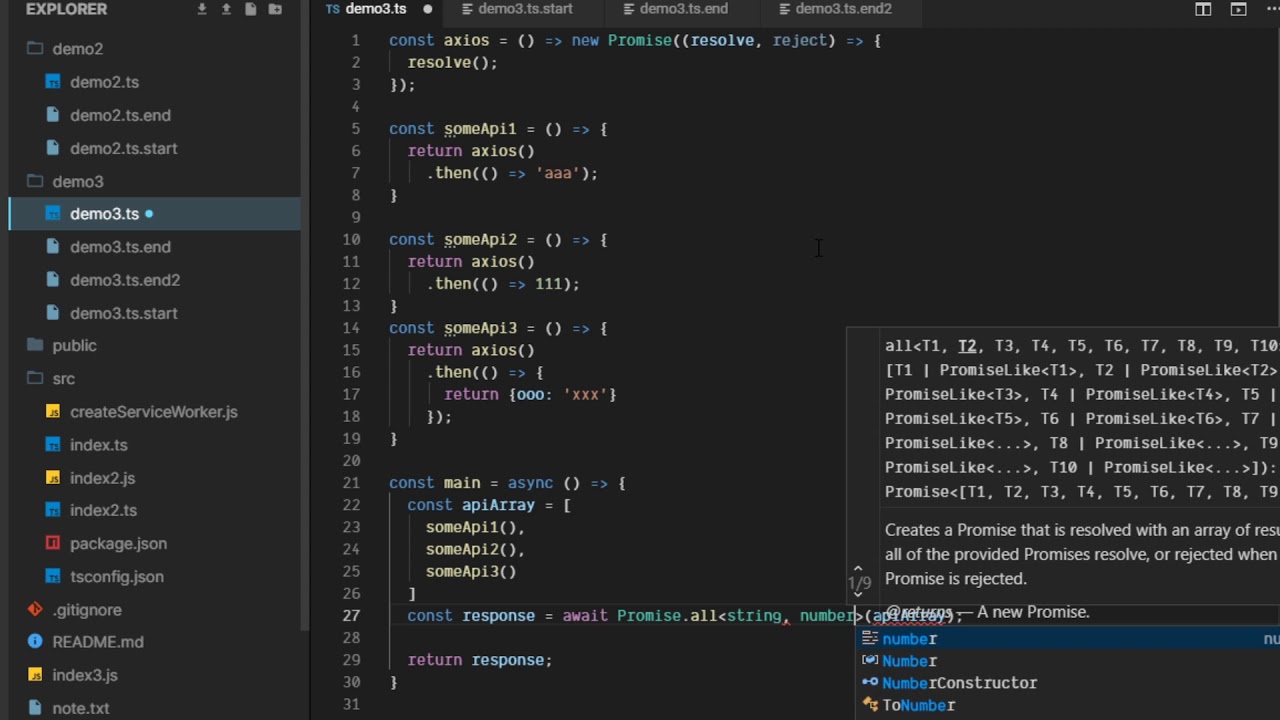Click the preview pane icon at top right
Screen dimensions: 1280x720
1238,9
